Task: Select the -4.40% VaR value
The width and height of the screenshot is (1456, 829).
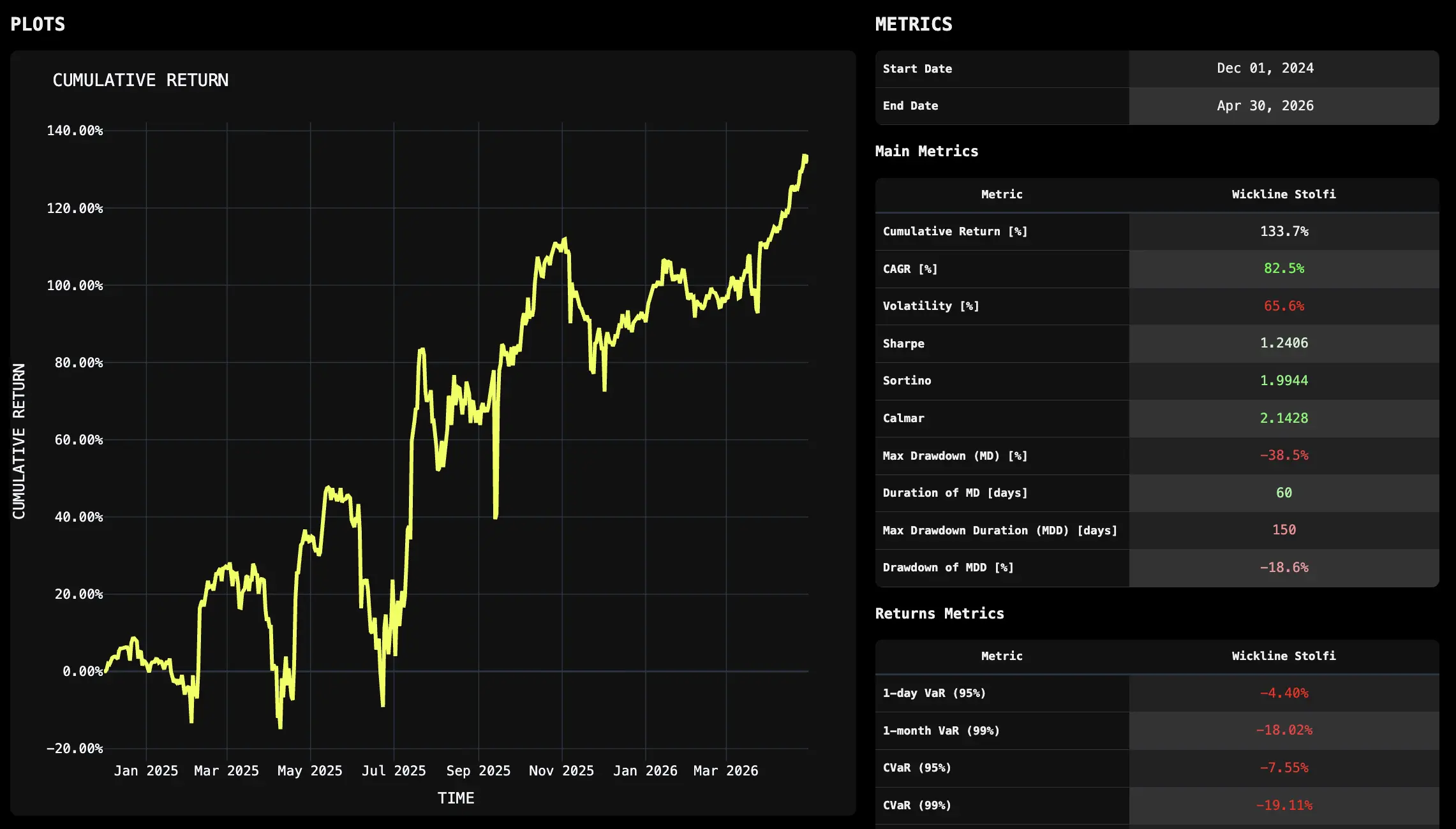Action: click(1284, 693)
